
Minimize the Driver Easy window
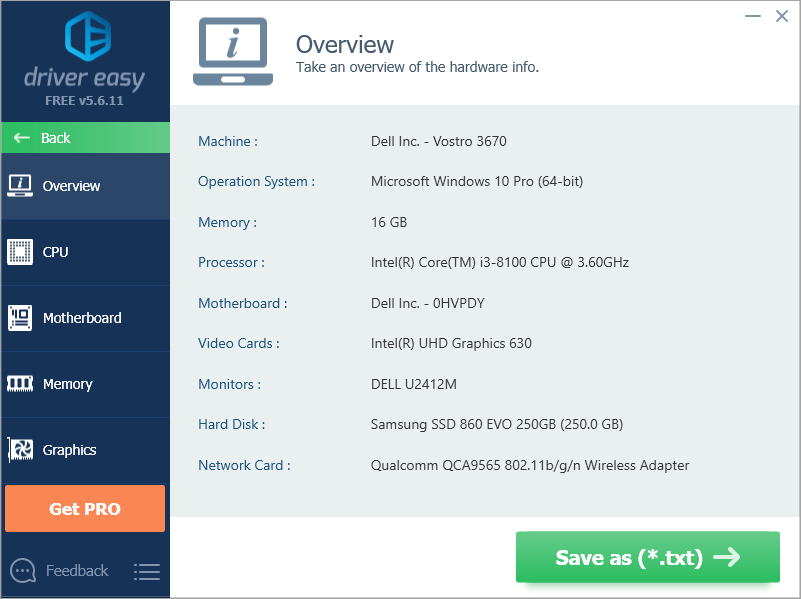[x=752, y=16]
